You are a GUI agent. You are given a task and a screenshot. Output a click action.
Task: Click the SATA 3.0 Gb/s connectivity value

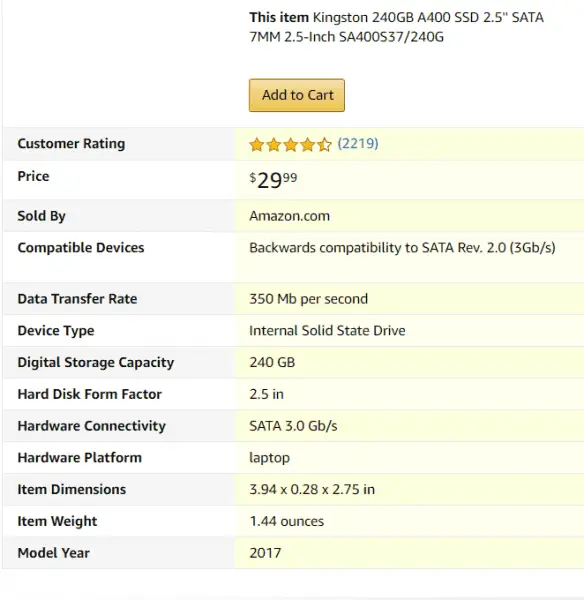[x=293, y=426]
